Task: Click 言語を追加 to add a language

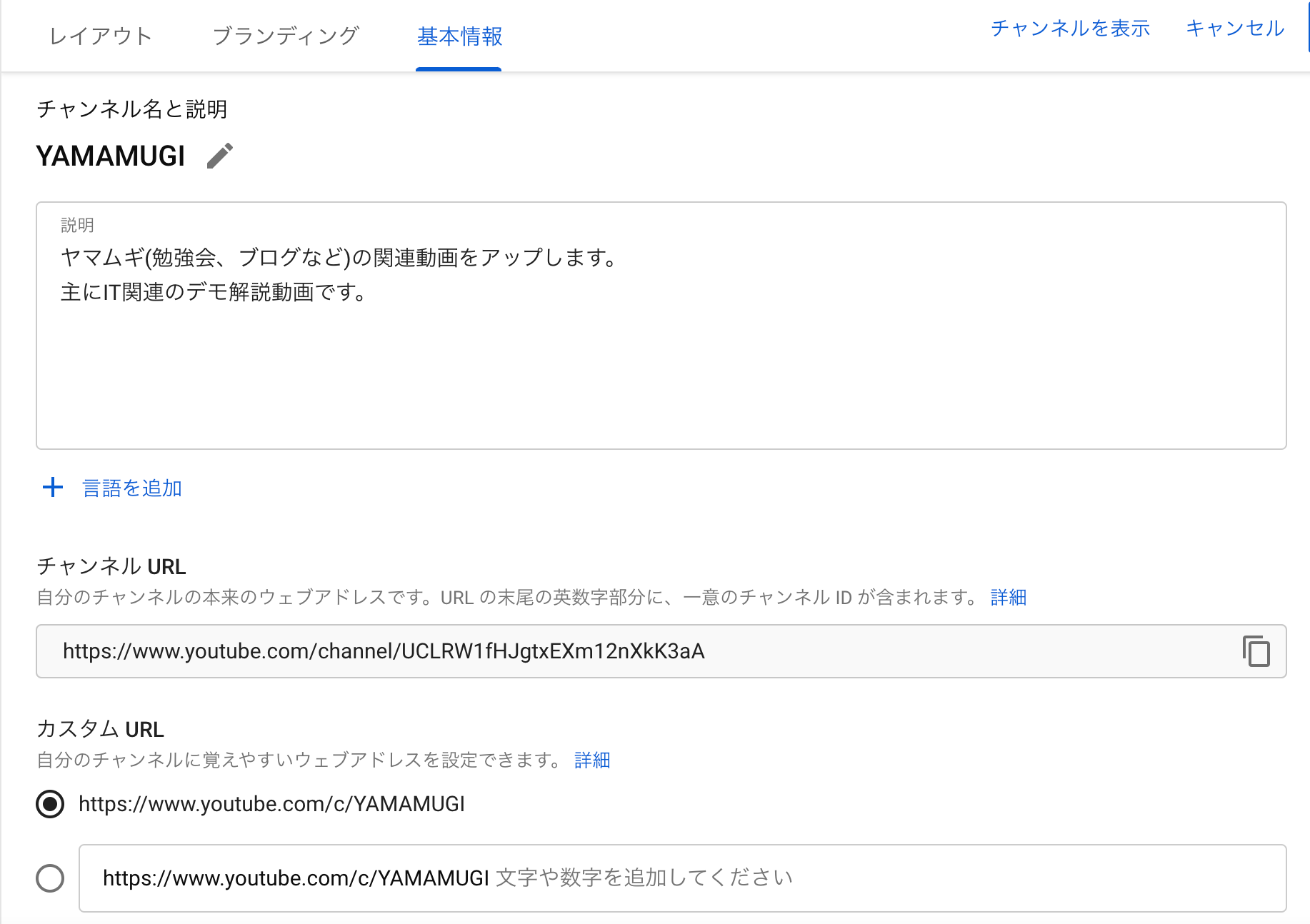Action: pos(132,488)
